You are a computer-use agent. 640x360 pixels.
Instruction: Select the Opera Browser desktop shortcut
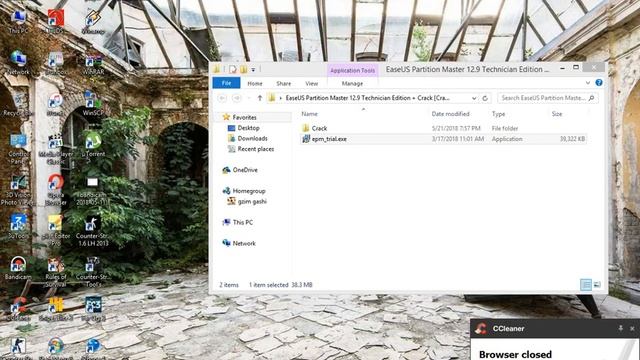(56, 190)
